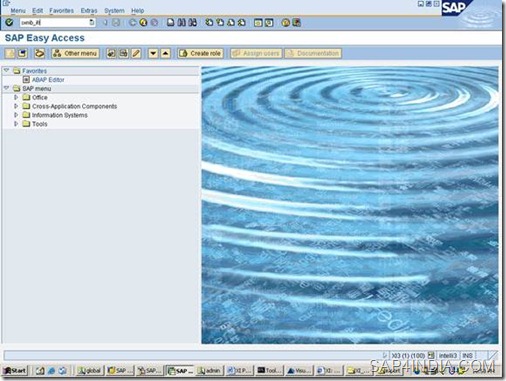Click the Assign users button

(256, 53)
